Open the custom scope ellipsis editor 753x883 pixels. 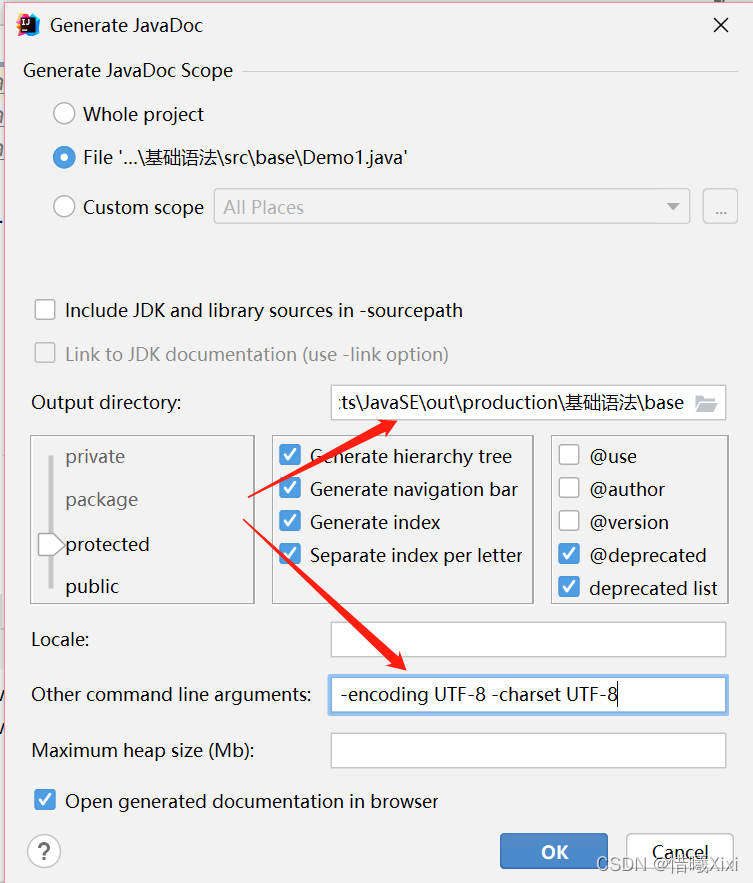720,207
